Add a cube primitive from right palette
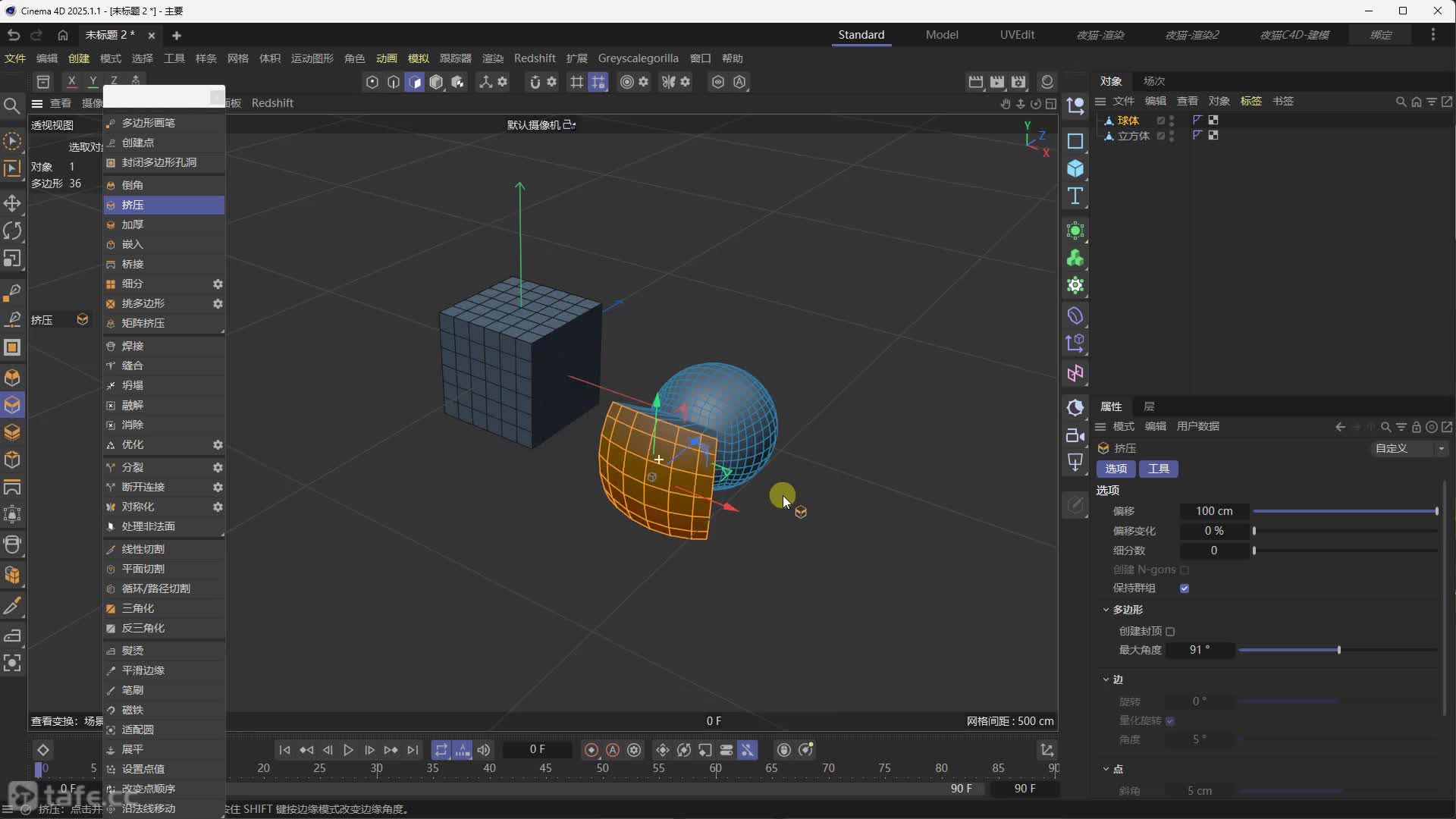The image size is (1456, 819). pos(1075,168)
